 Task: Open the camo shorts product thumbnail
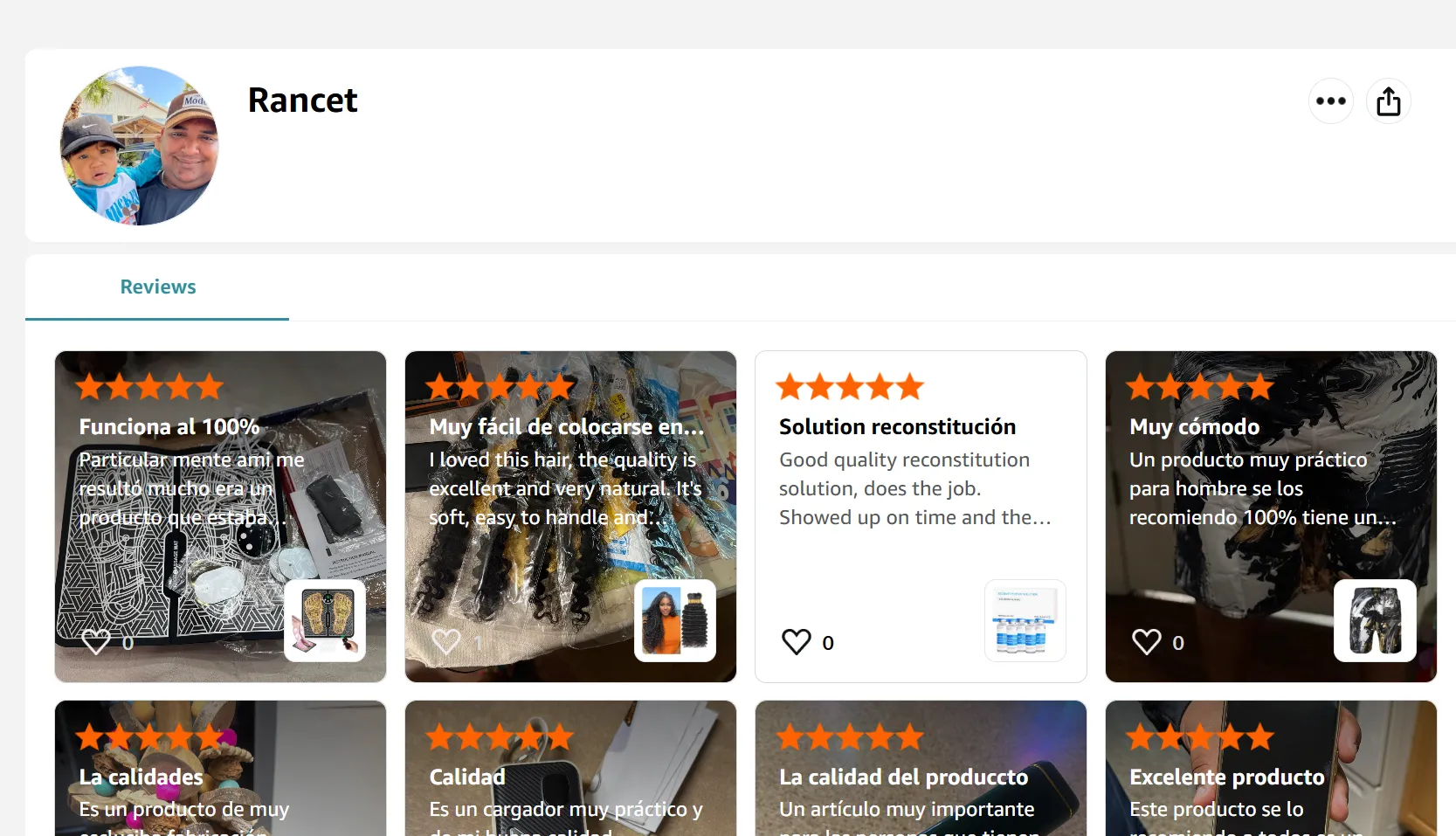click(1375, 620)
